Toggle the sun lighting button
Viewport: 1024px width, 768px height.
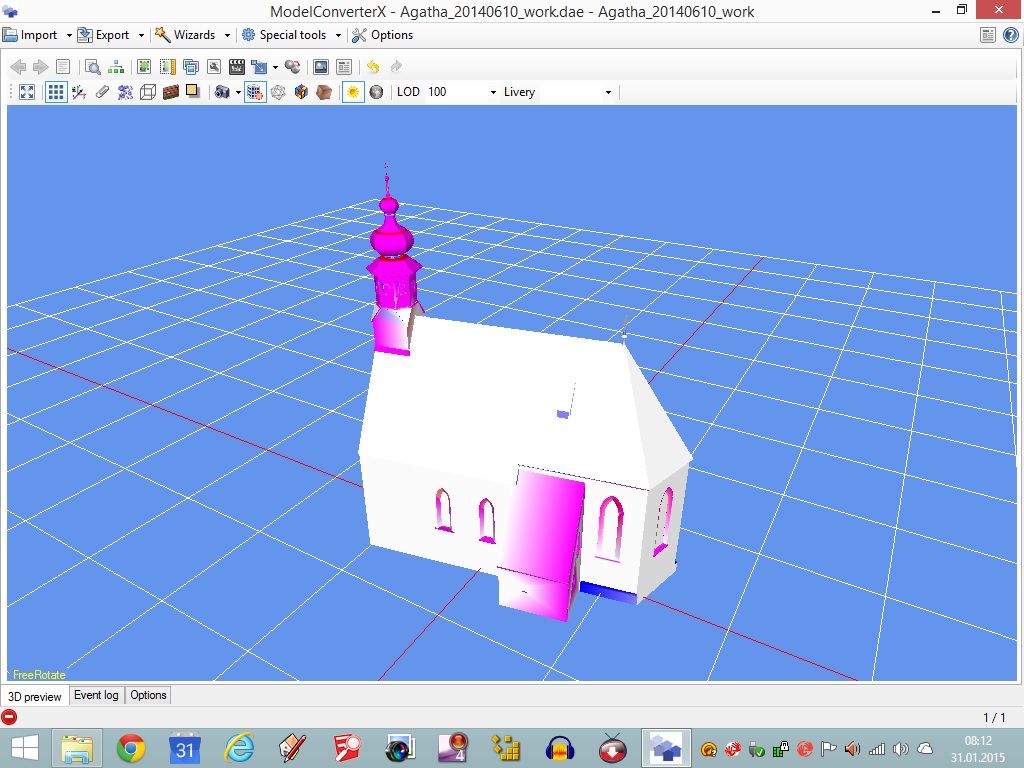[352, 92]
